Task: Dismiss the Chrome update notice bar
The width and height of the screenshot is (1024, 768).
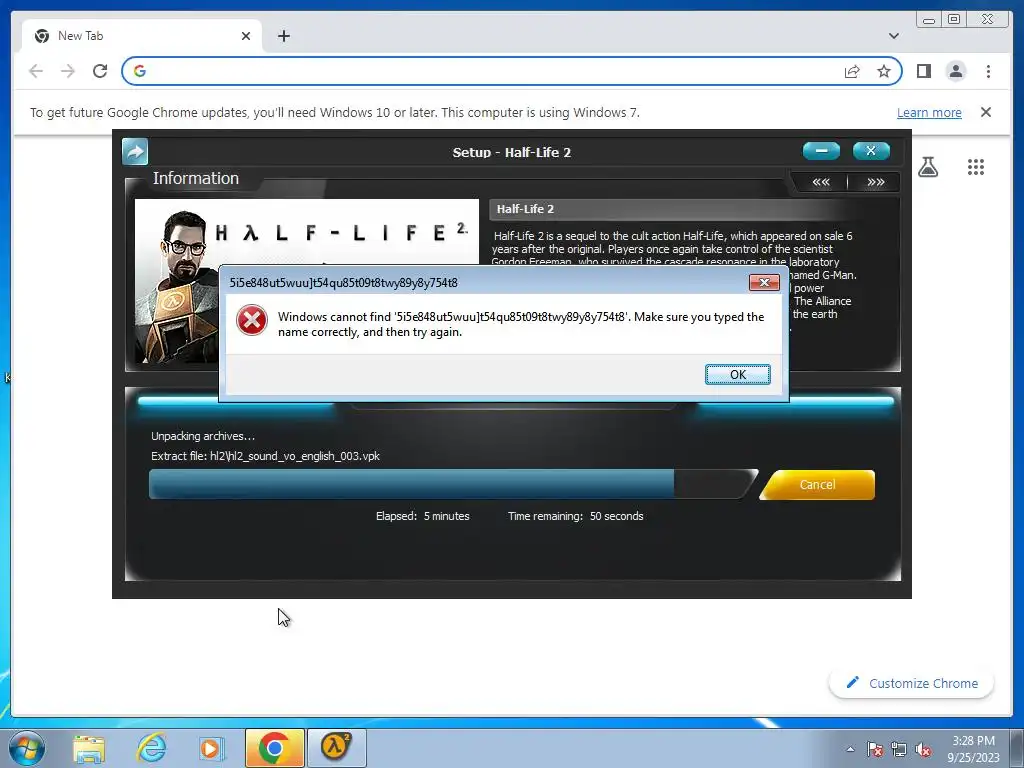Action: point(985,112)
